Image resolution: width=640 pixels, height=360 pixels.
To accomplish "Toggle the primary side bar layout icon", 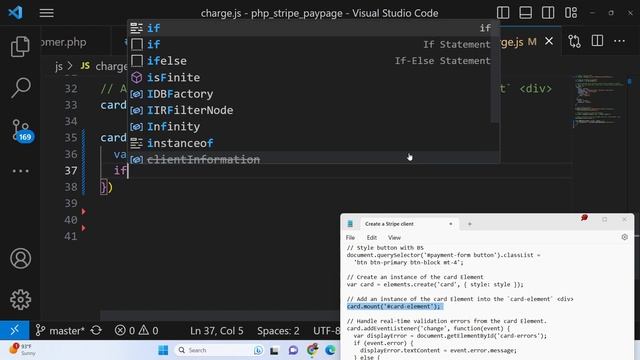I will point(503,13).
